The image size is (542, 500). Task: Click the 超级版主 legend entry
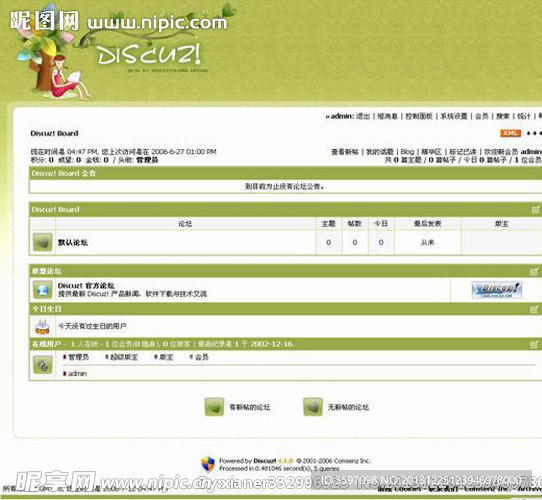124,357
